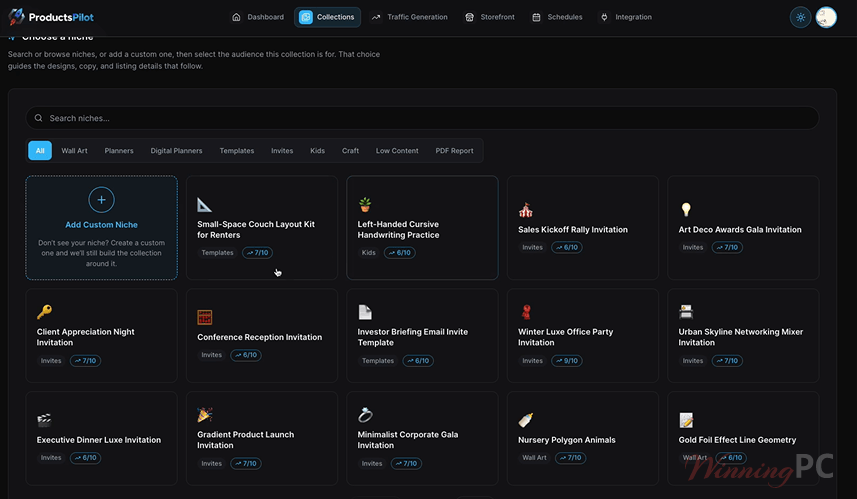Viewport: 857px width, 499px height.
Task: Select Small-Space Couch Layout Kit for Renters
Action: 262,228
